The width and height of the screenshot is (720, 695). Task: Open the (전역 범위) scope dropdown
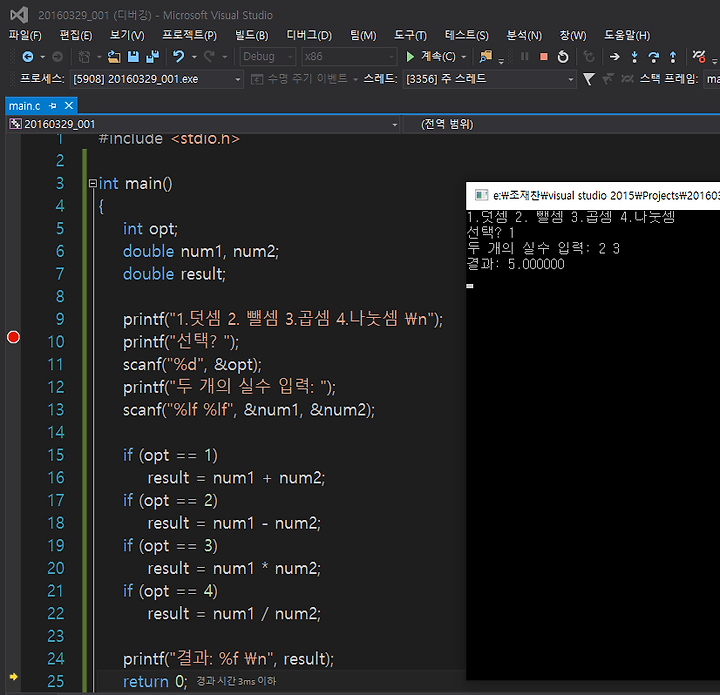[x=561, y=124]
